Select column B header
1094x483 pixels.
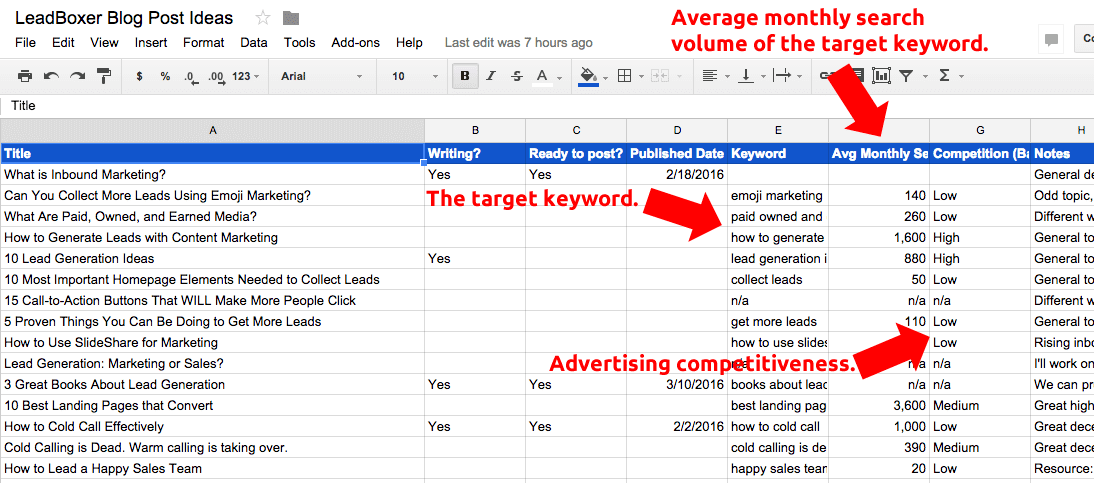tap(475, 131)
